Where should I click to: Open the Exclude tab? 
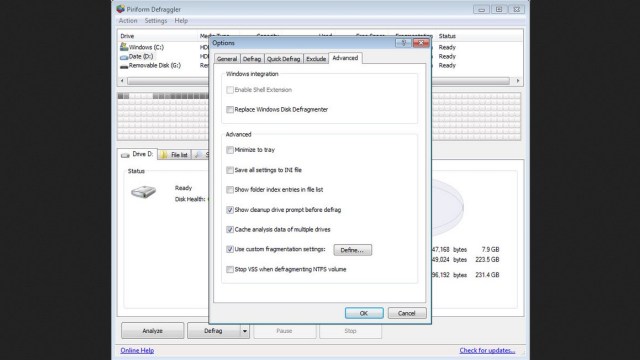tap(316, 59)
